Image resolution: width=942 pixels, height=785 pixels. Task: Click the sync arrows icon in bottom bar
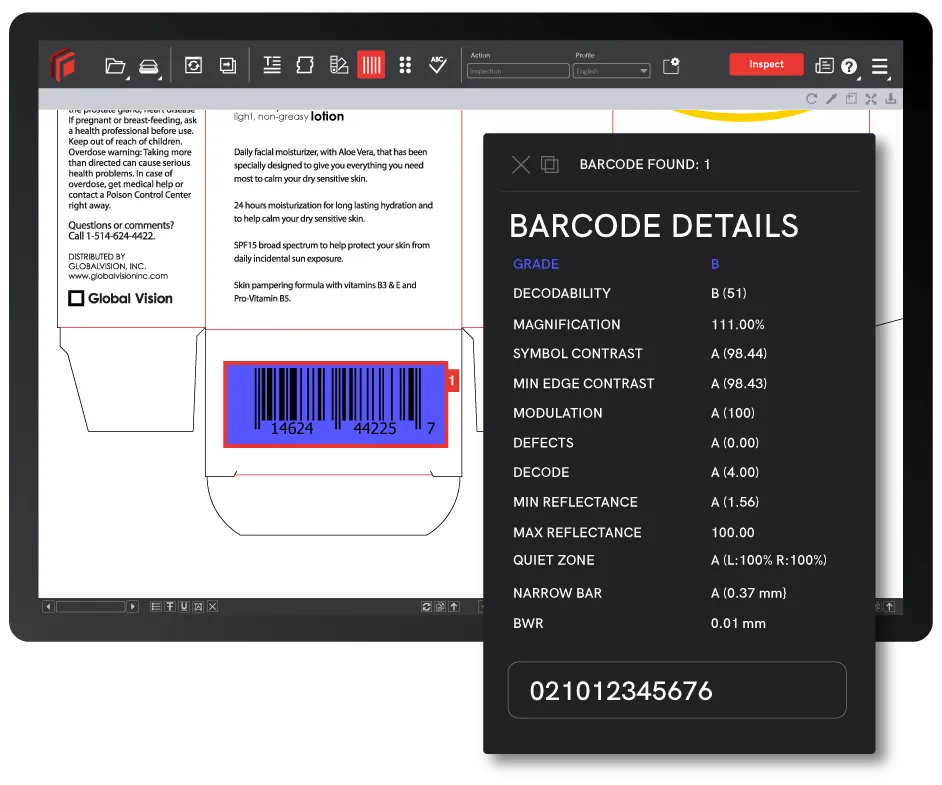tap(427, 607)
